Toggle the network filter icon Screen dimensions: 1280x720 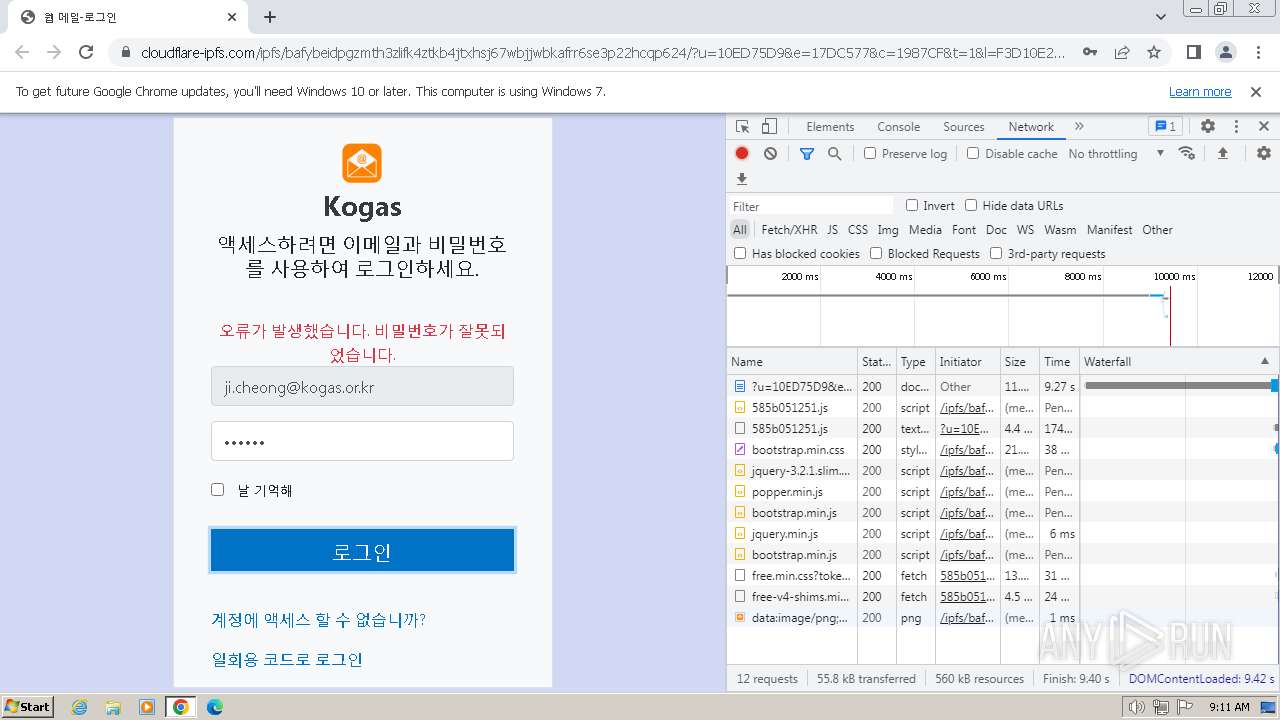(807, 154)
